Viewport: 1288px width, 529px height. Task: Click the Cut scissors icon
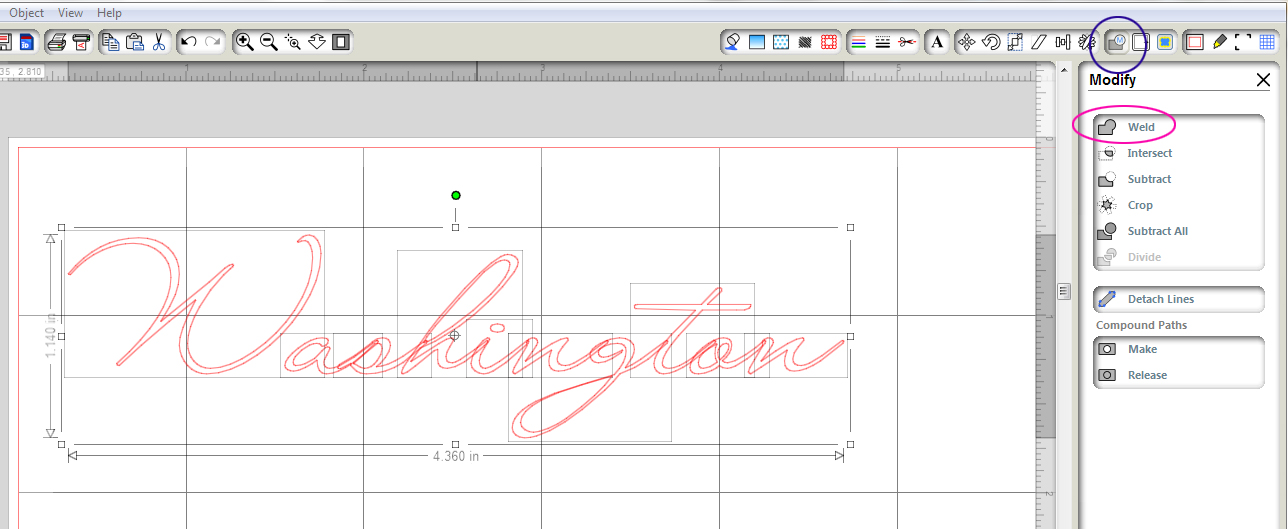click(x=158, y=42)
